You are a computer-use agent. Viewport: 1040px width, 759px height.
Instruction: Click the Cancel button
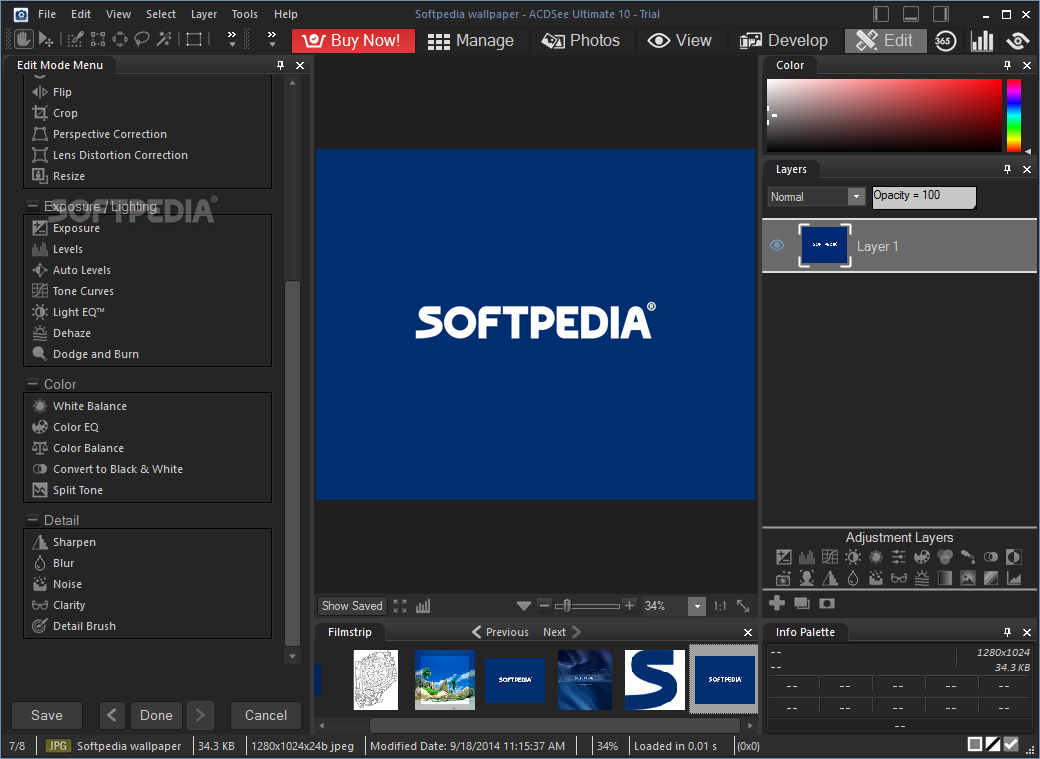265,715
